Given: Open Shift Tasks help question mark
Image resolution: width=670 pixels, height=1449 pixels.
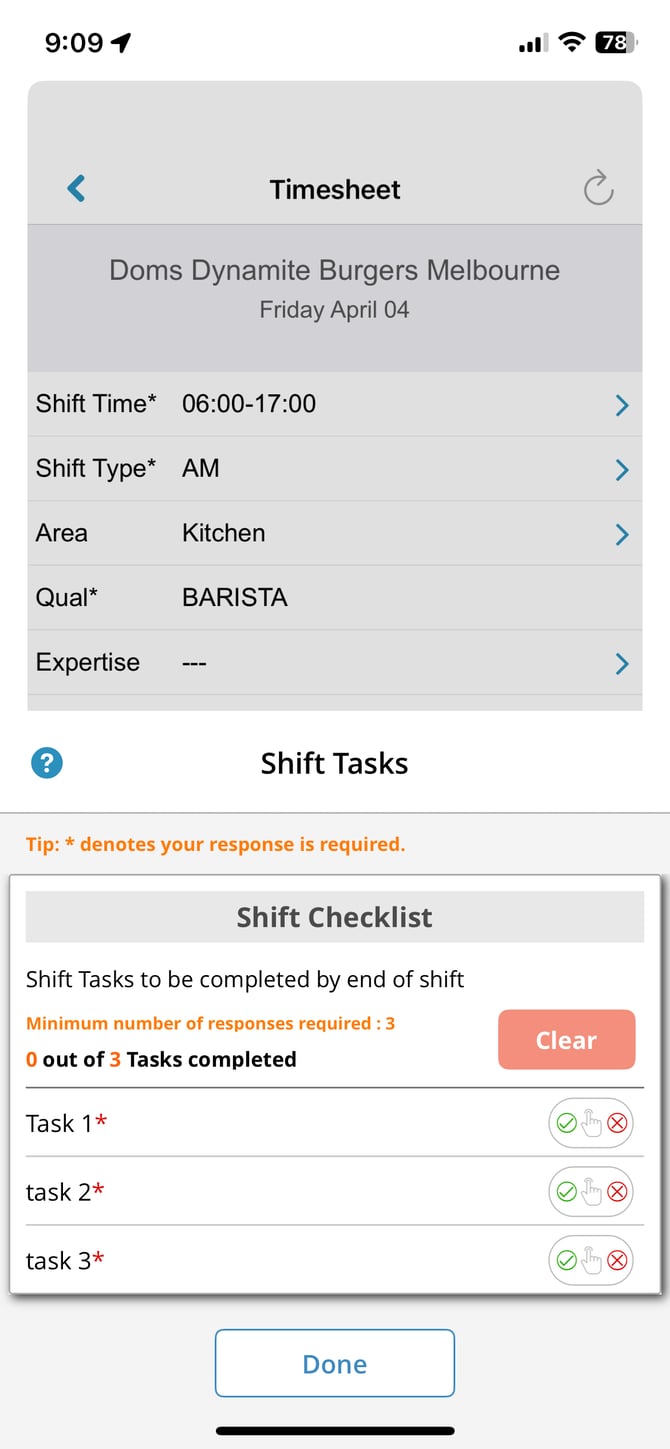Looking at the screenshot, I should click(47, 763).
